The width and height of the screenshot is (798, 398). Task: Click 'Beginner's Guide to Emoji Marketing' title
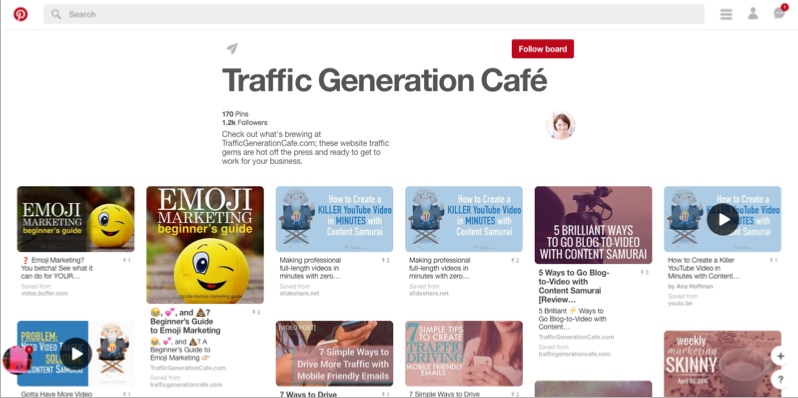point(185,322)
